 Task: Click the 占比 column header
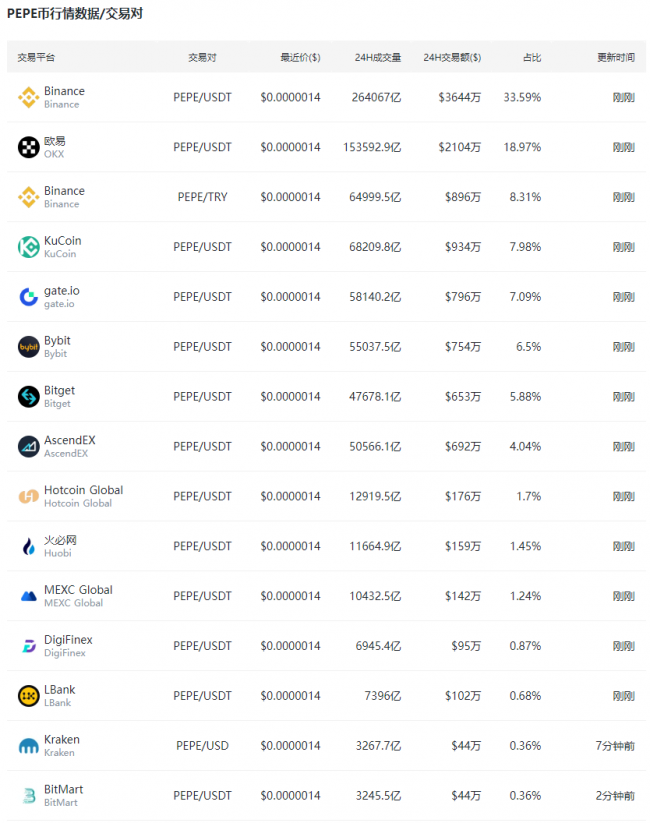point(532,57)
